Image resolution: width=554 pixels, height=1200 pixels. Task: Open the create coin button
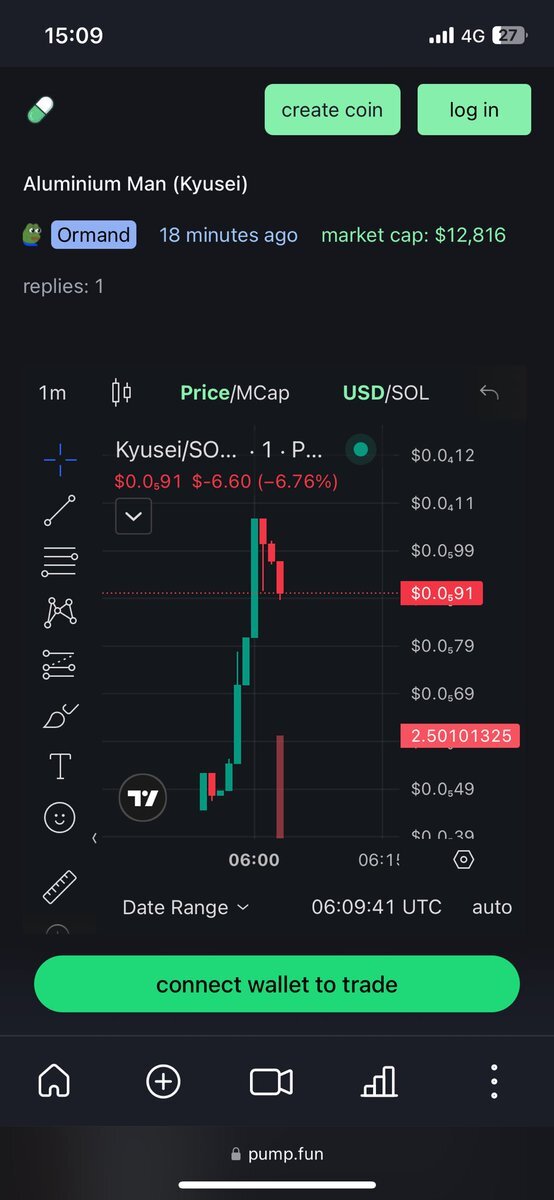tap(332, 110)
